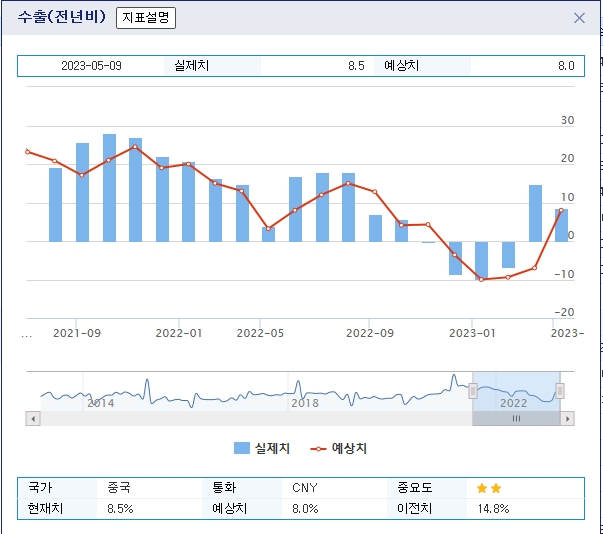Image resolution: width=603 pixels, height=534 pixels.
Task: Select the 2021-09 x-axis label
Action: click(x=77, y=333)
